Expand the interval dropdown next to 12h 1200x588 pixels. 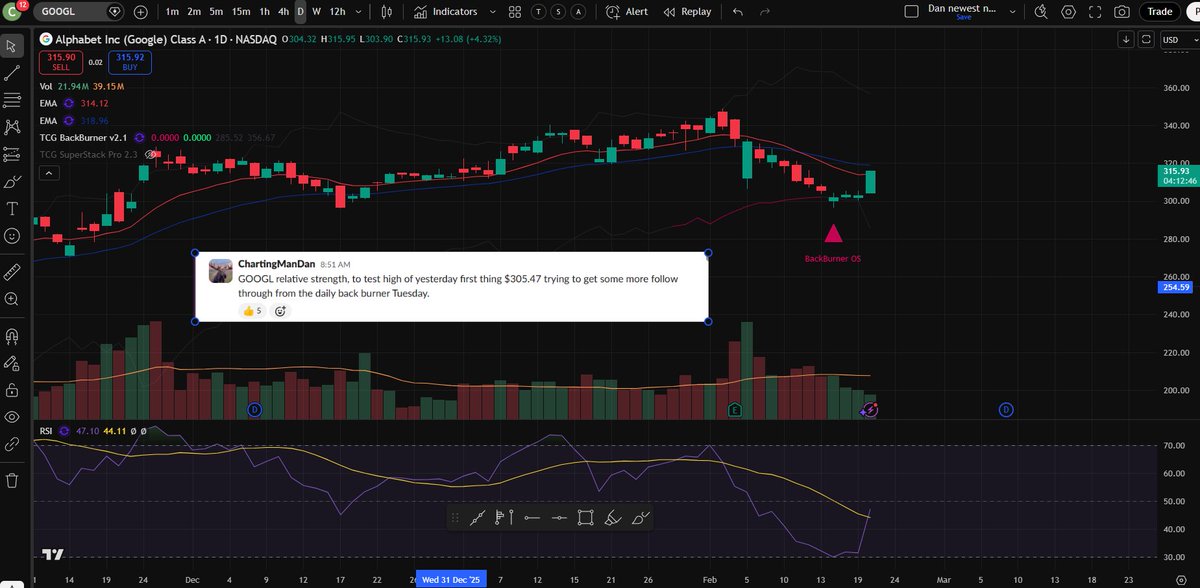pos(358,12)
